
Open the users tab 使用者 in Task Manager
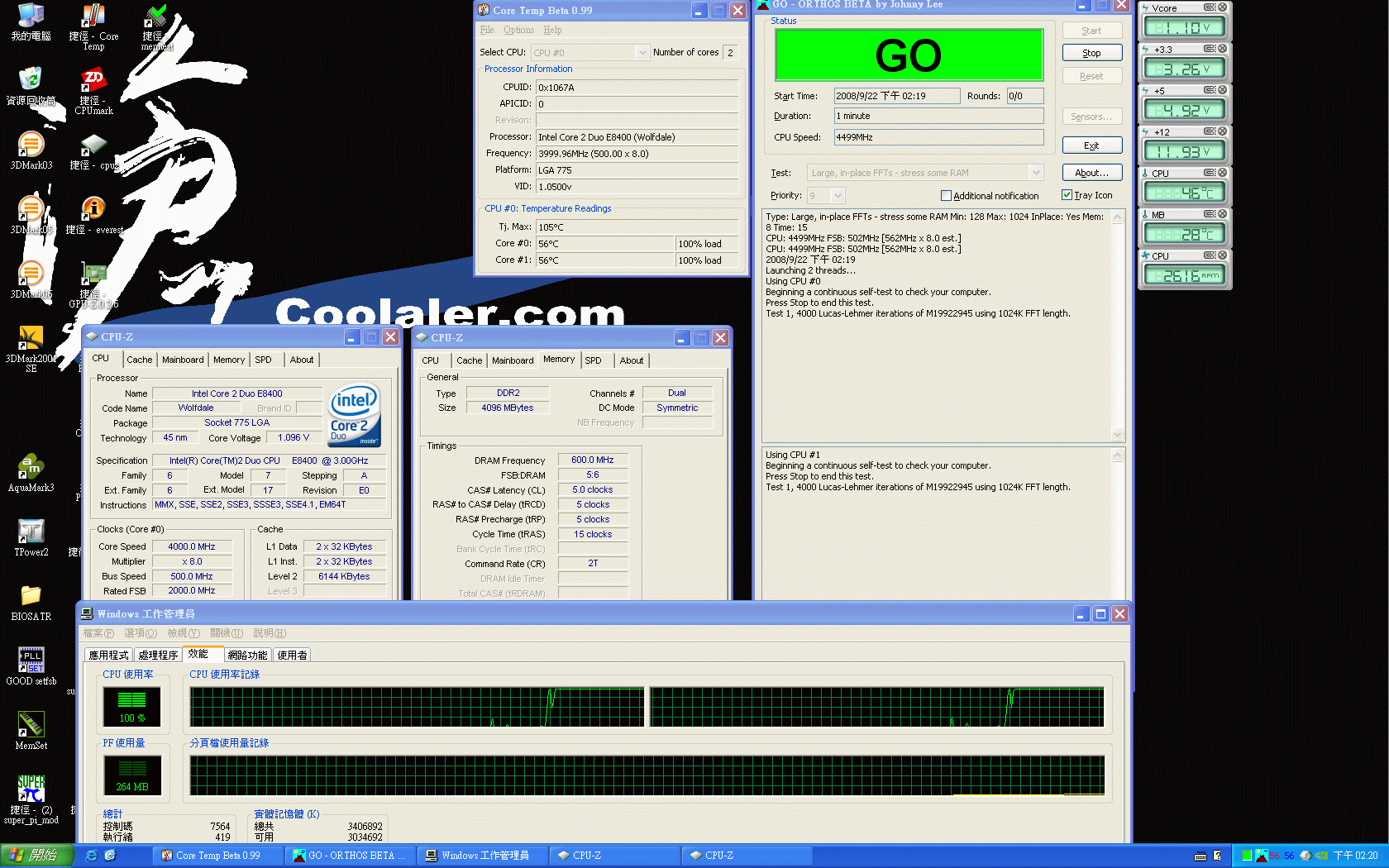(292, 655)
